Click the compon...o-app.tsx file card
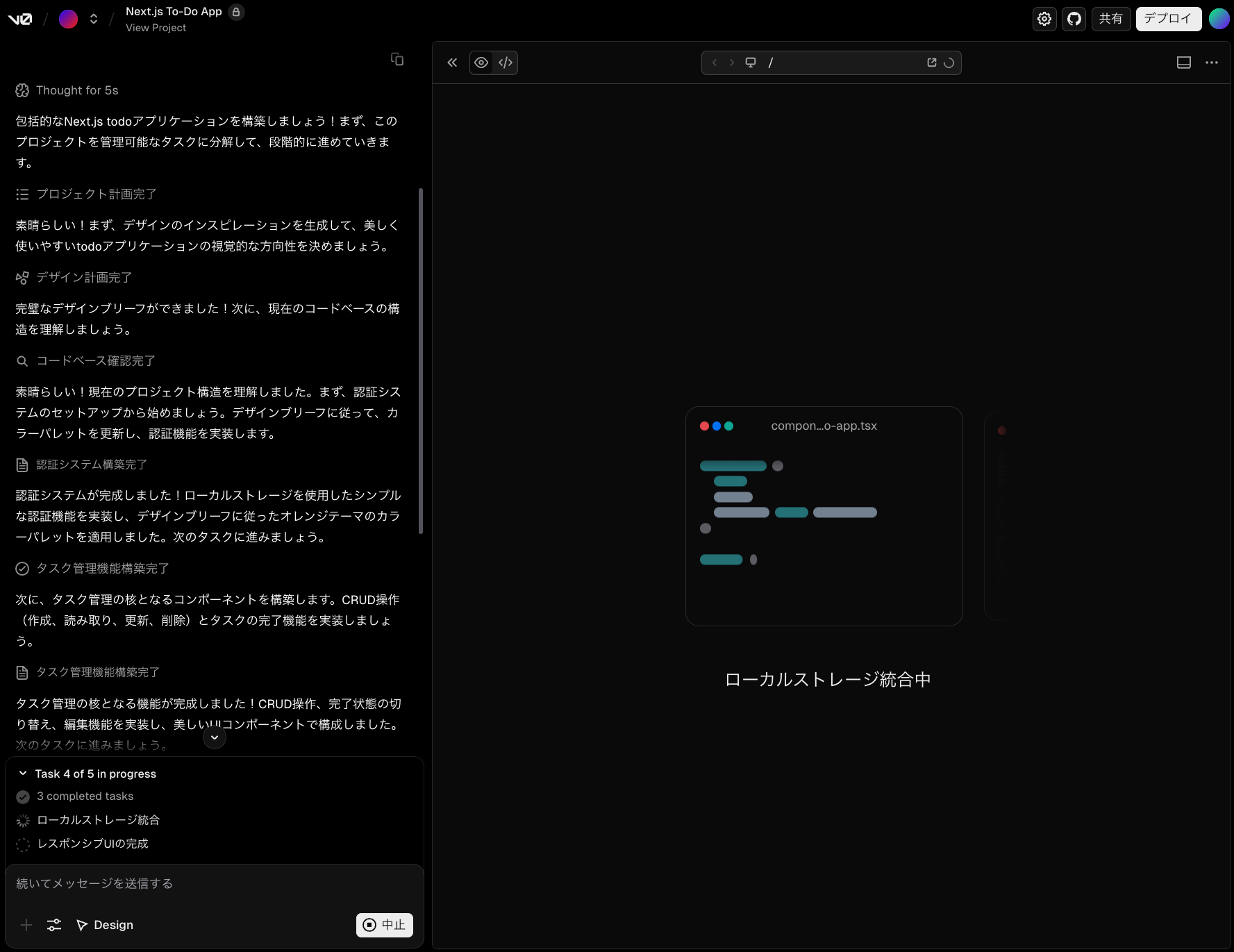1234x952 pixels. click(824, 516)
